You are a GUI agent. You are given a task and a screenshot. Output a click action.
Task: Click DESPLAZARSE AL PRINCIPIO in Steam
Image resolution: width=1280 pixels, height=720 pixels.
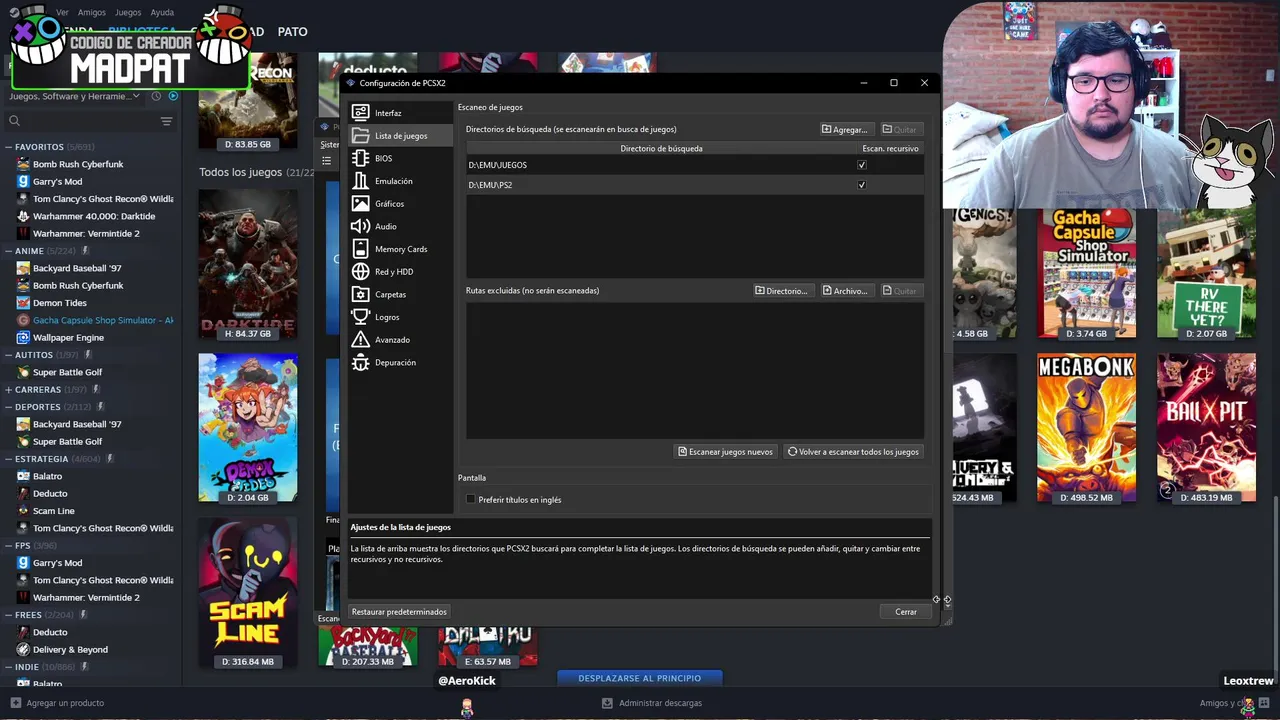click(640, 678)
